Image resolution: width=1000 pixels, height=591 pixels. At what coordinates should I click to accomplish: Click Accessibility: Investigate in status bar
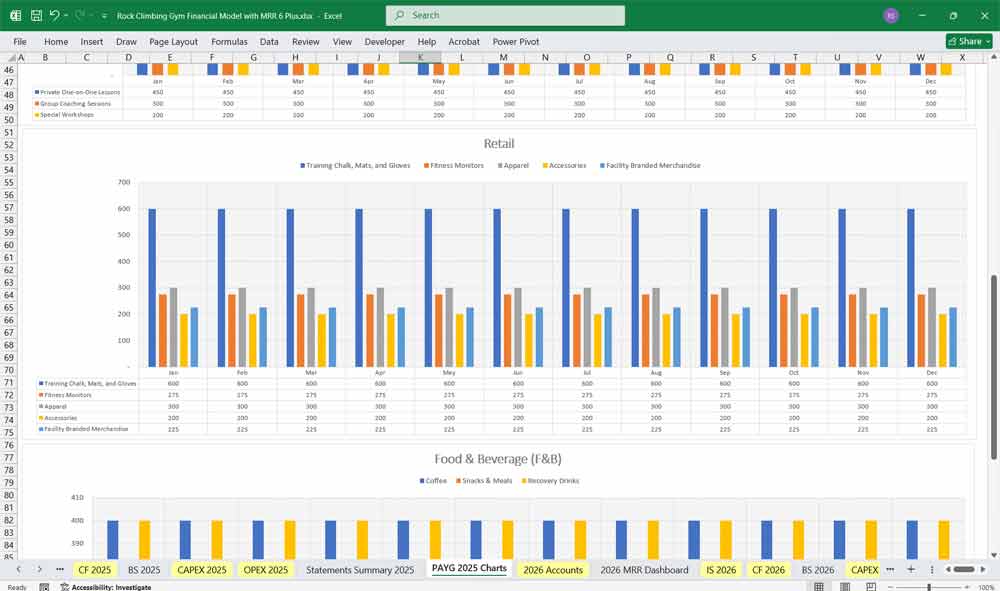(x=103, y=587)
